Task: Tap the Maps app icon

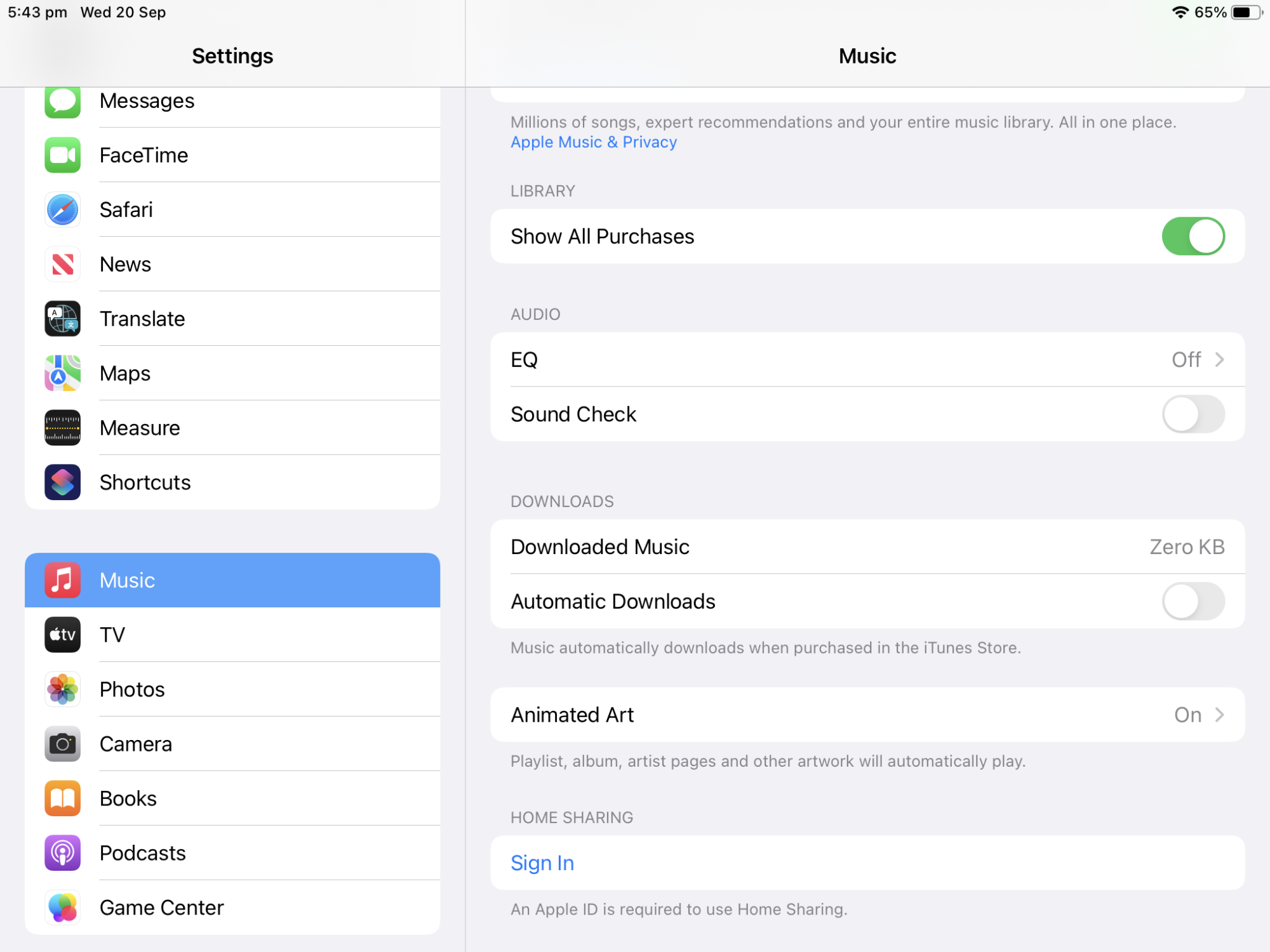Action: [62, 373]
